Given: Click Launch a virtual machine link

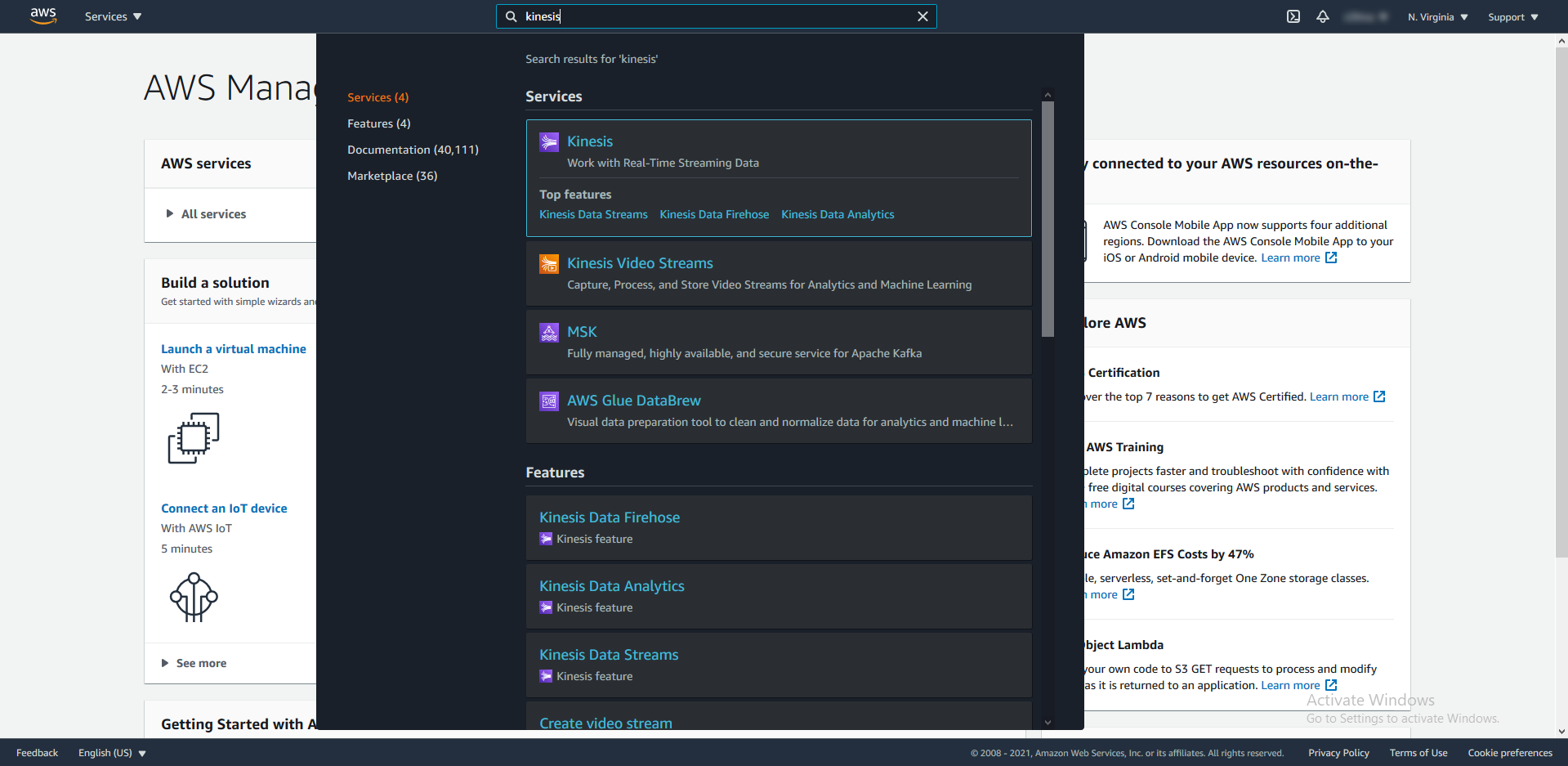Looking at the screenshot, I should coord(234,349).
